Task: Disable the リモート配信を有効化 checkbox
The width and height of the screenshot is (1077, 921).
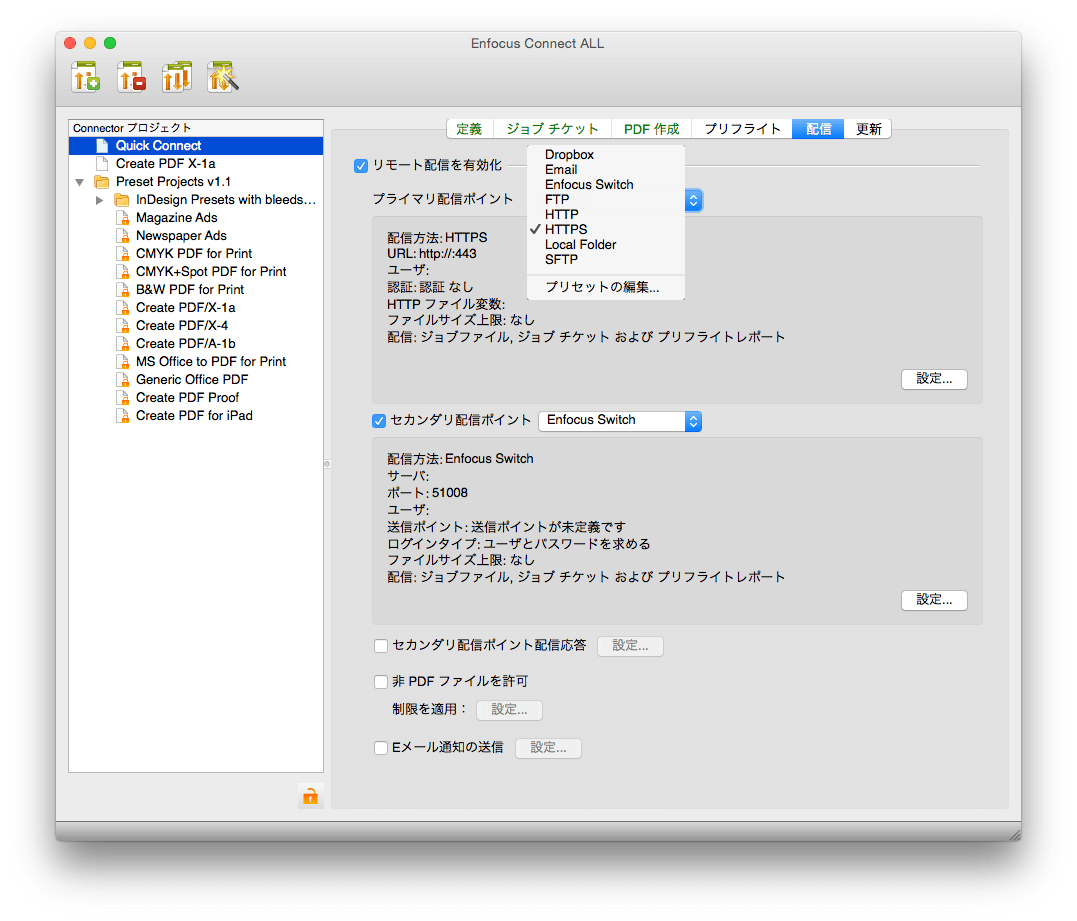Action: point(361,166)
